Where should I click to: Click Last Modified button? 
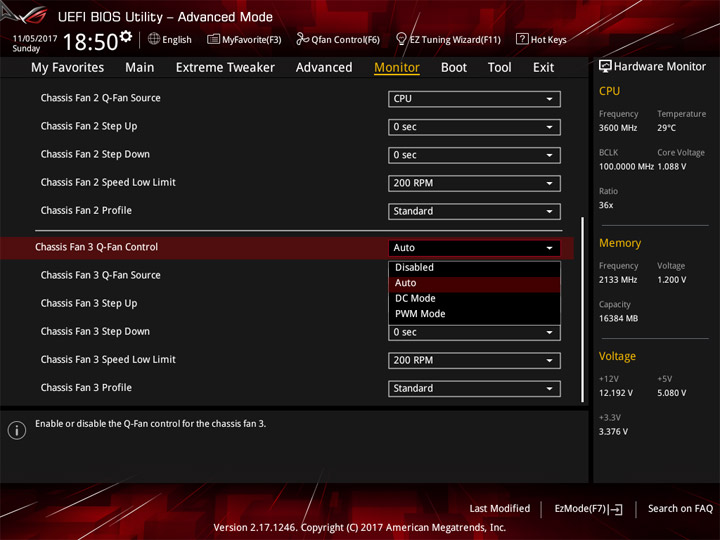[x=500, y=509]
